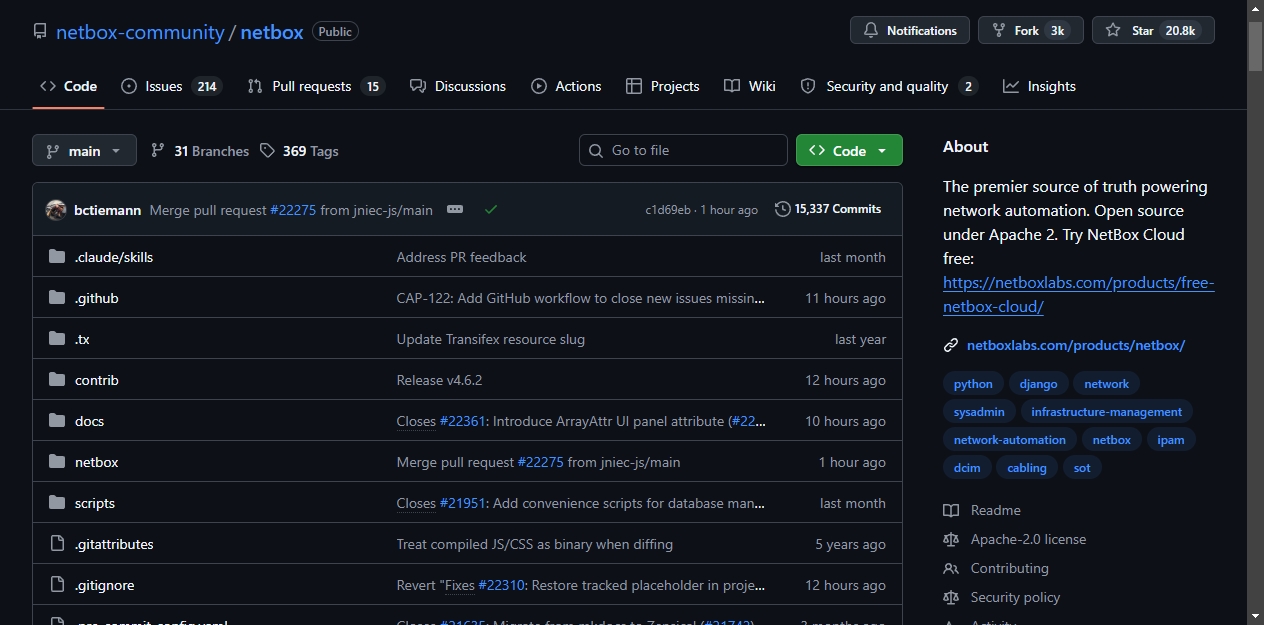Open the .gitattributes file
This screenshot has width=1264, height=625.
coord(114,544)
